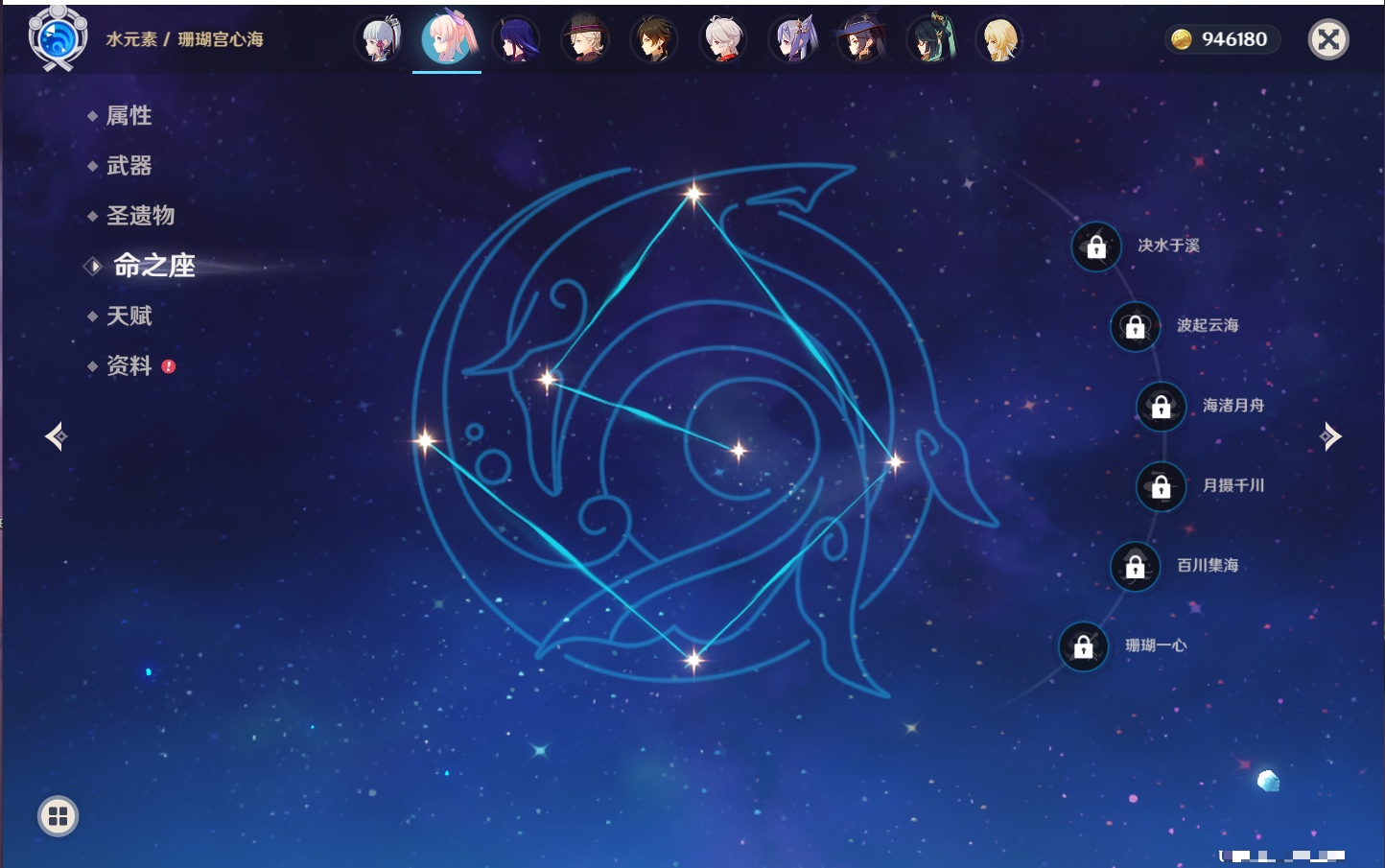Go to next character with right arrow

(1330, 436)
